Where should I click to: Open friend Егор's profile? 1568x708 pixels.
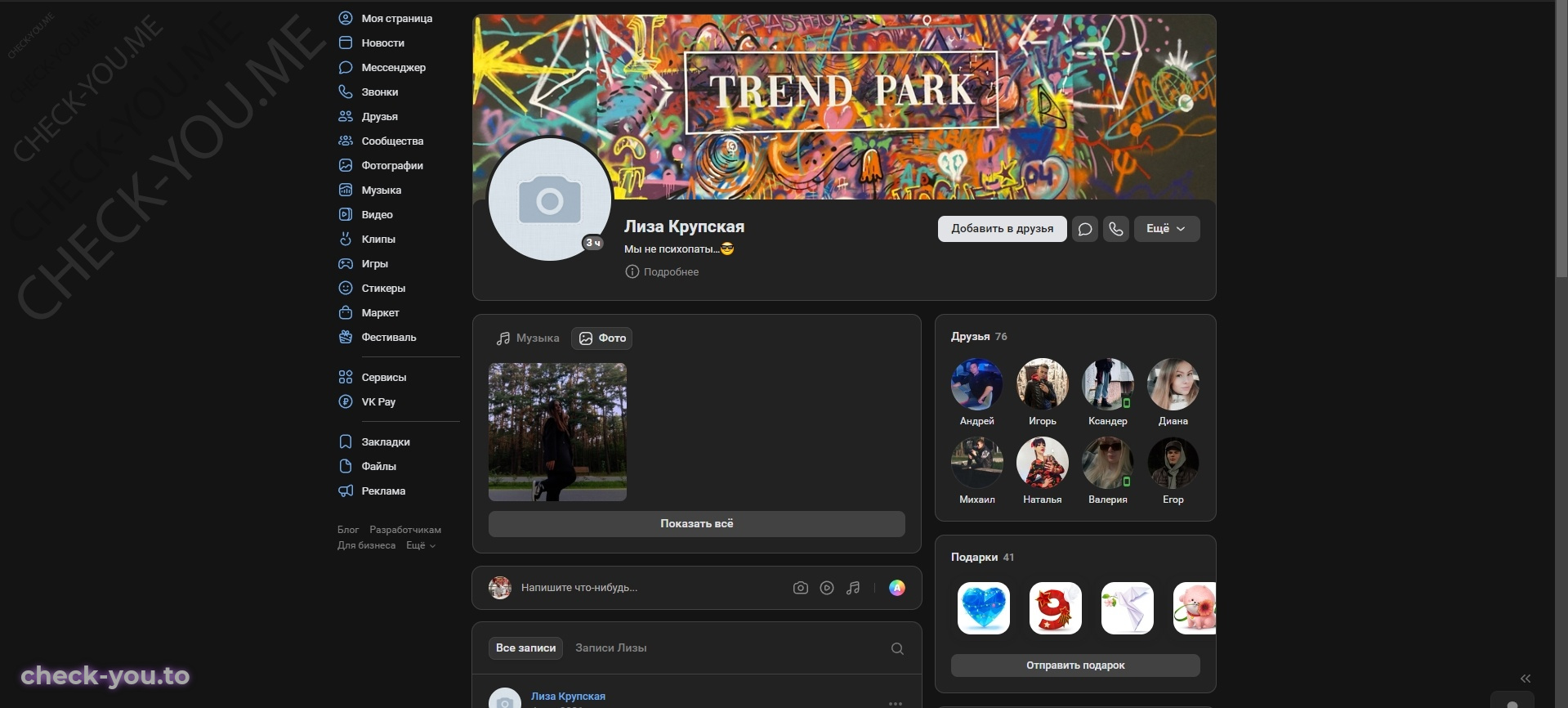(1173, 463)
